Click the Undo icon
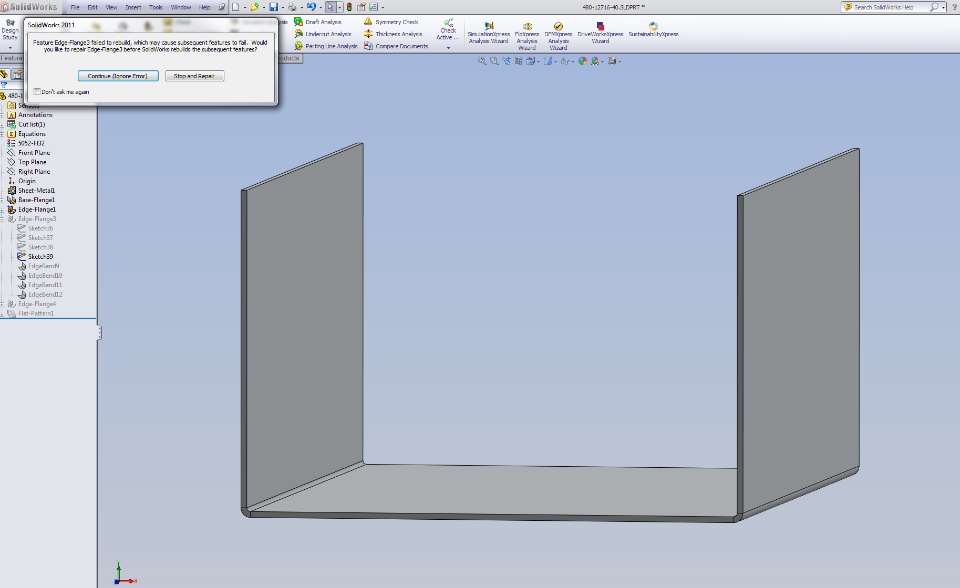 click(311, 7)
